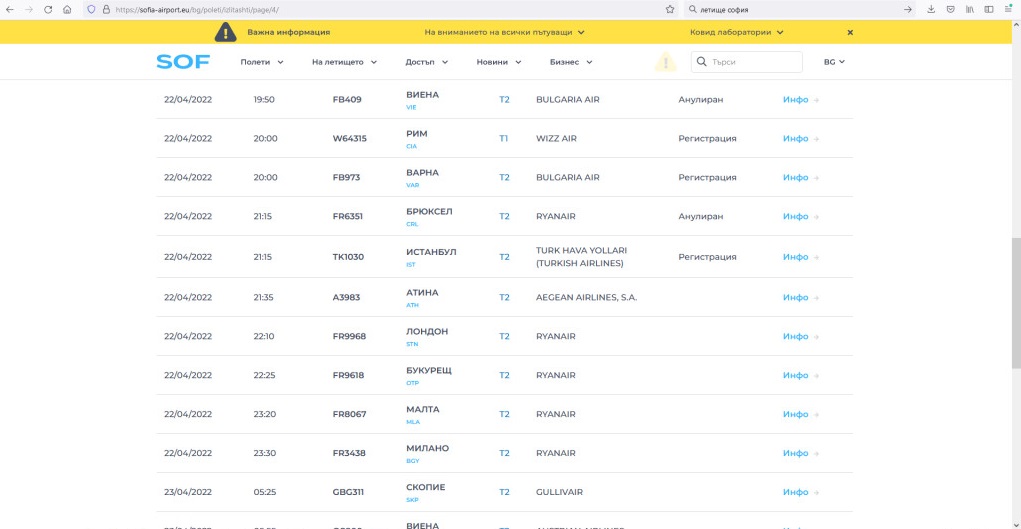Click the padlock site security icon
This screenshot has width=1021, height=529.
point(106,10)
